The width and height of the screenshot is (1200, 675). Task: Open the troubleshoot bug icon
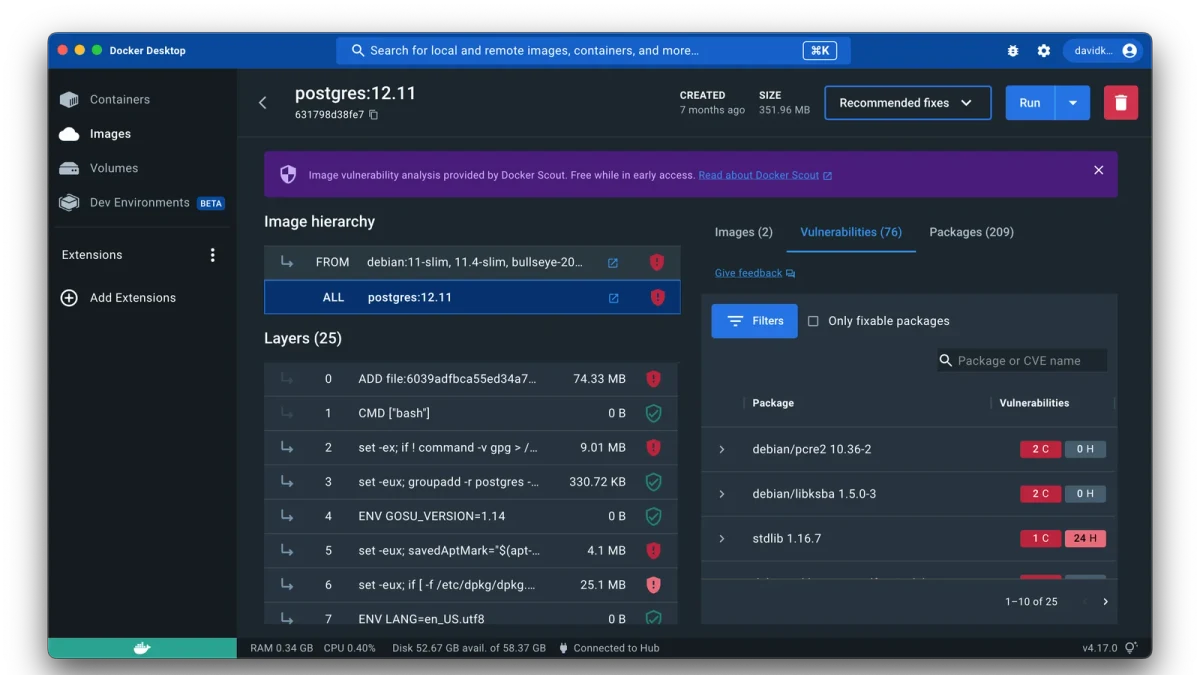[1013, 50]
